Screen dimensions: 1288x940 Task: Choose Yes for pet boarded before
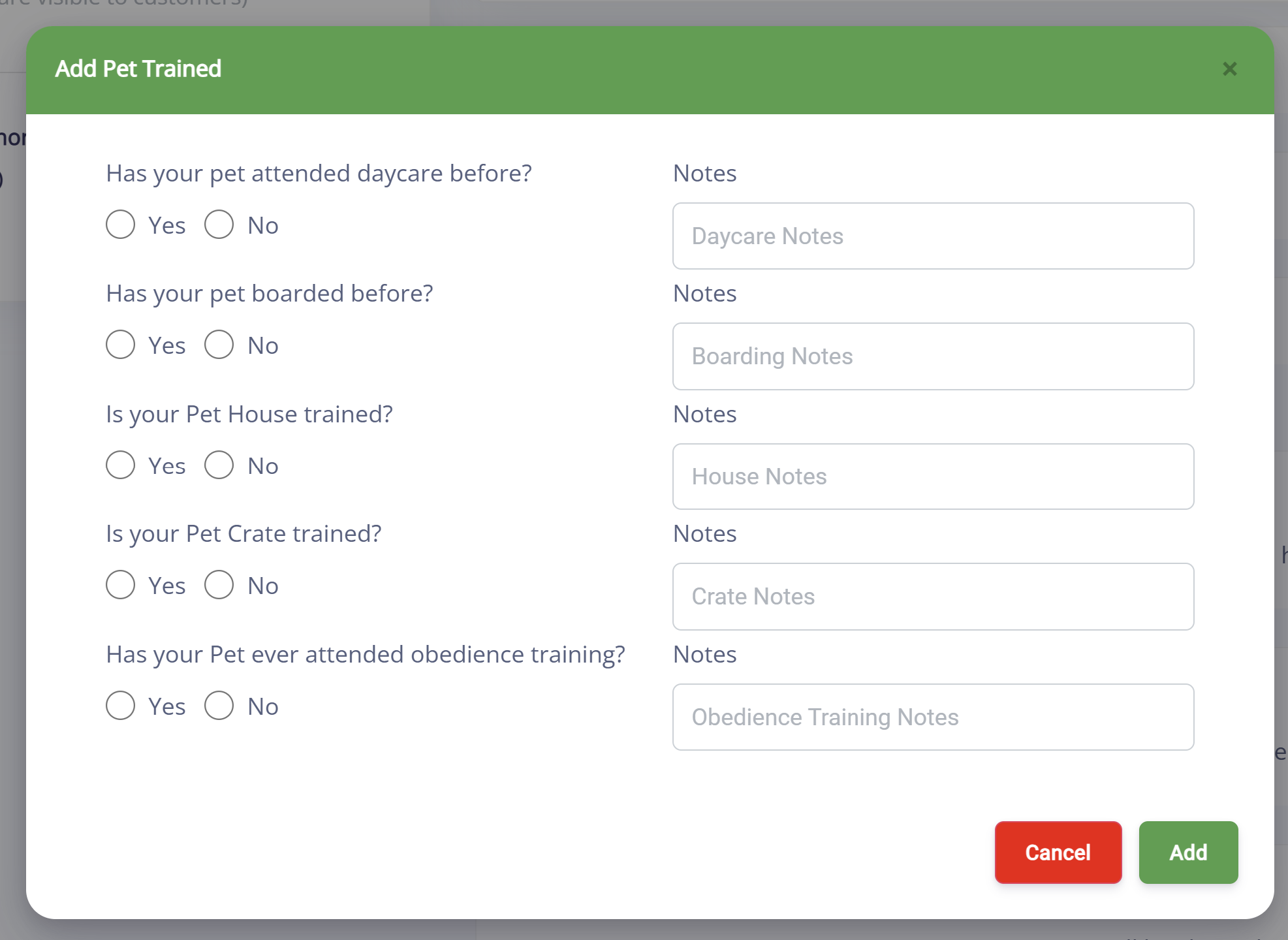121,345
